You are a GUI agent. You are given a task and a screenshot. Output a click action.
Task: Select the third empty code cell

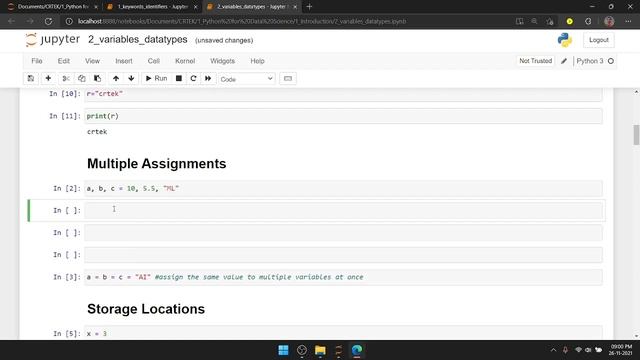pos(343,255)
